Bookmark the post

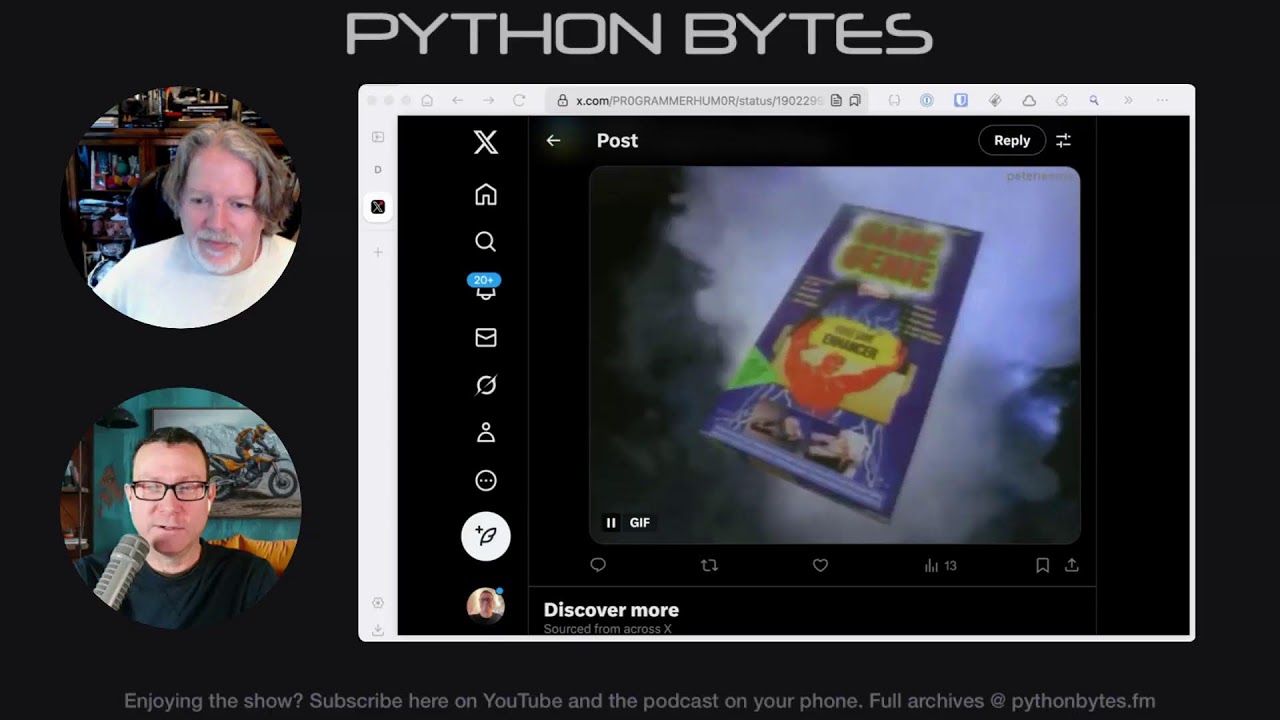1042,565
